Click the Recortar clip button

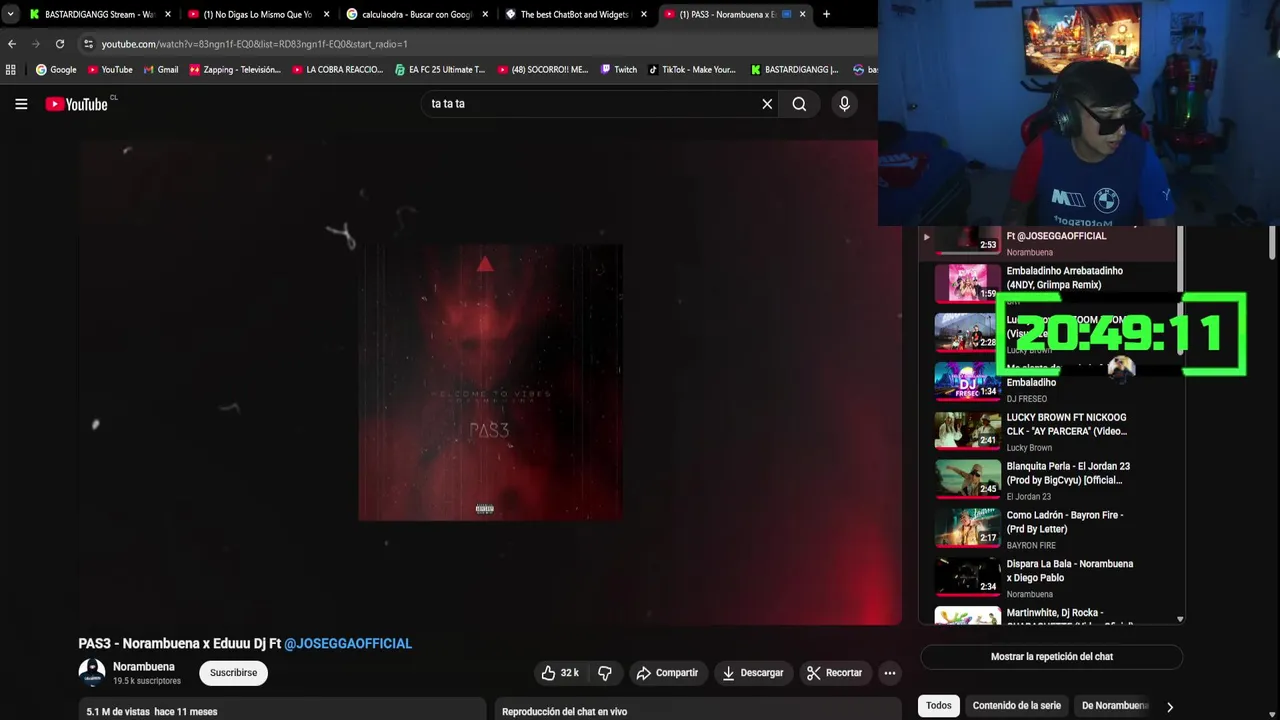point(834,673)
